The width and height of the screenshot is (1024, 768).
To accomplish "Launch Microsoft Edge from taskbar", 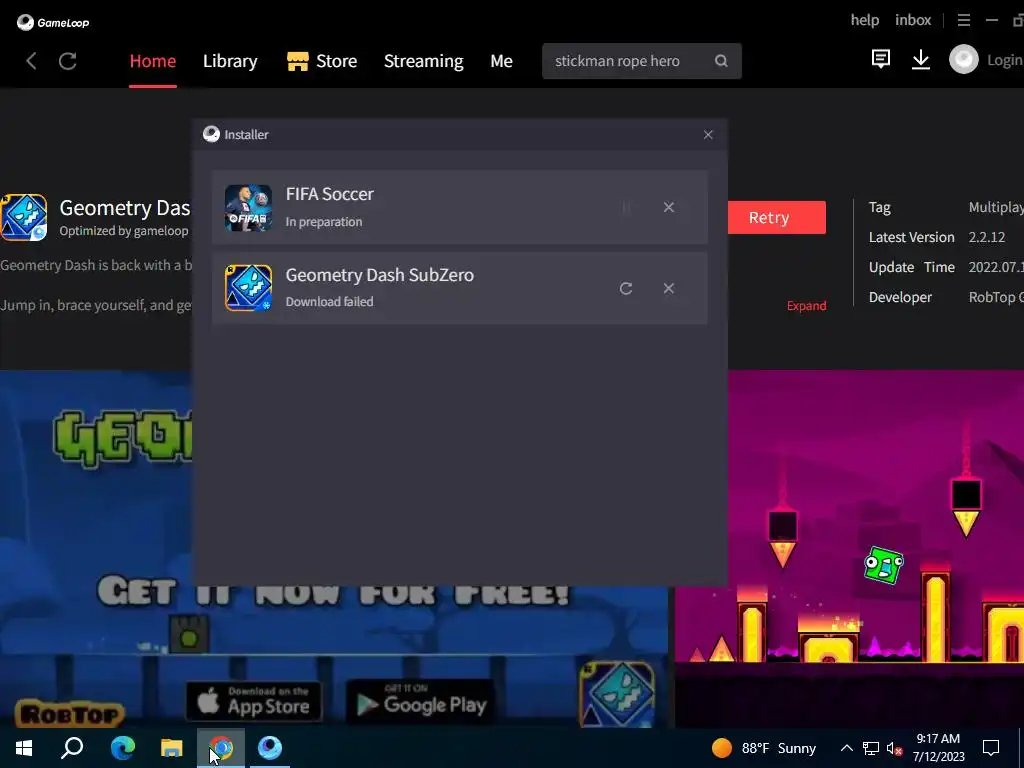I will point(122,748).
